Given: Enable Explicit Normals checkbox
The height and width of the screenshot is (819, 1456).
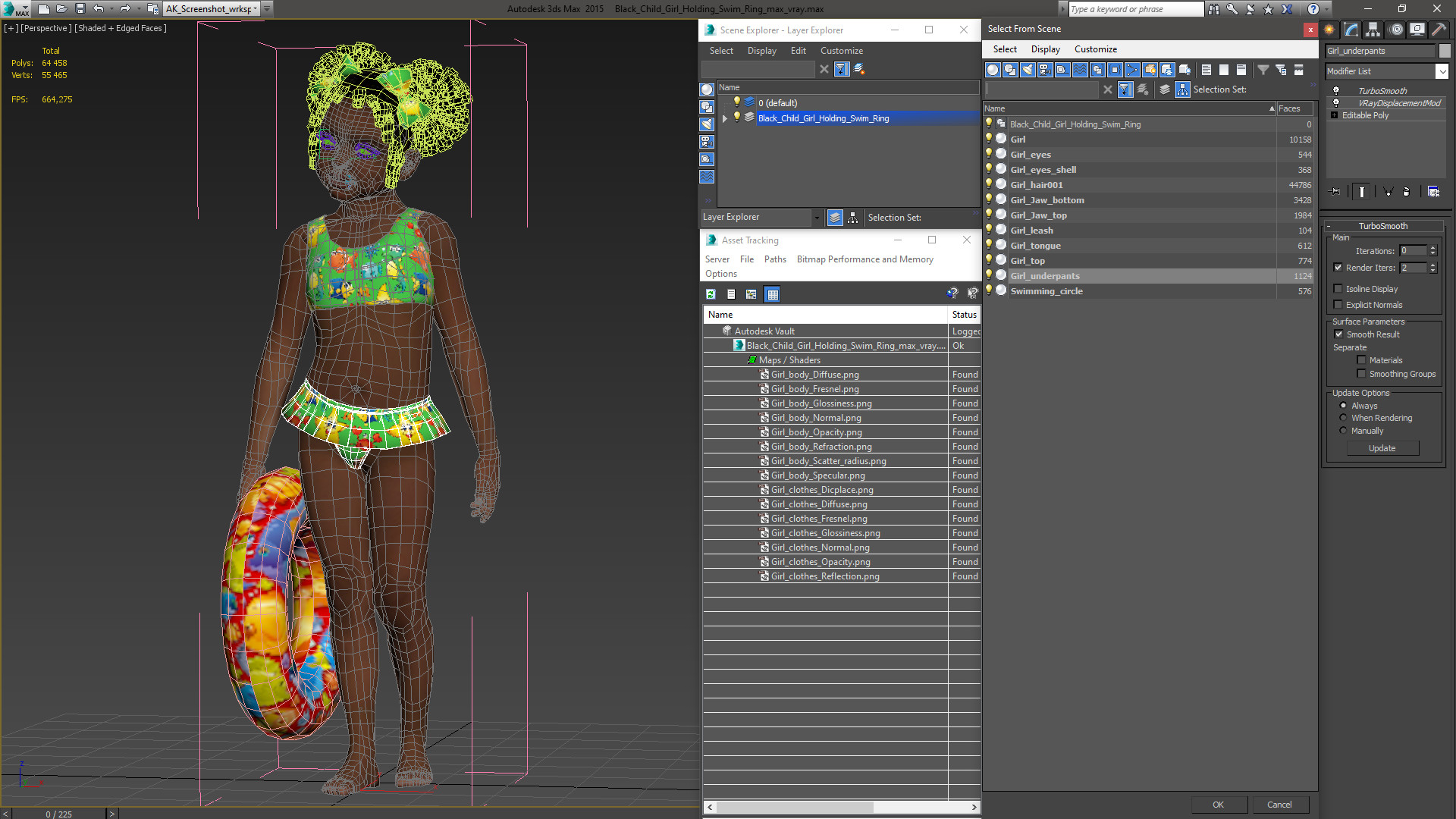Looking at the screenshot, I should point(1338,305).
